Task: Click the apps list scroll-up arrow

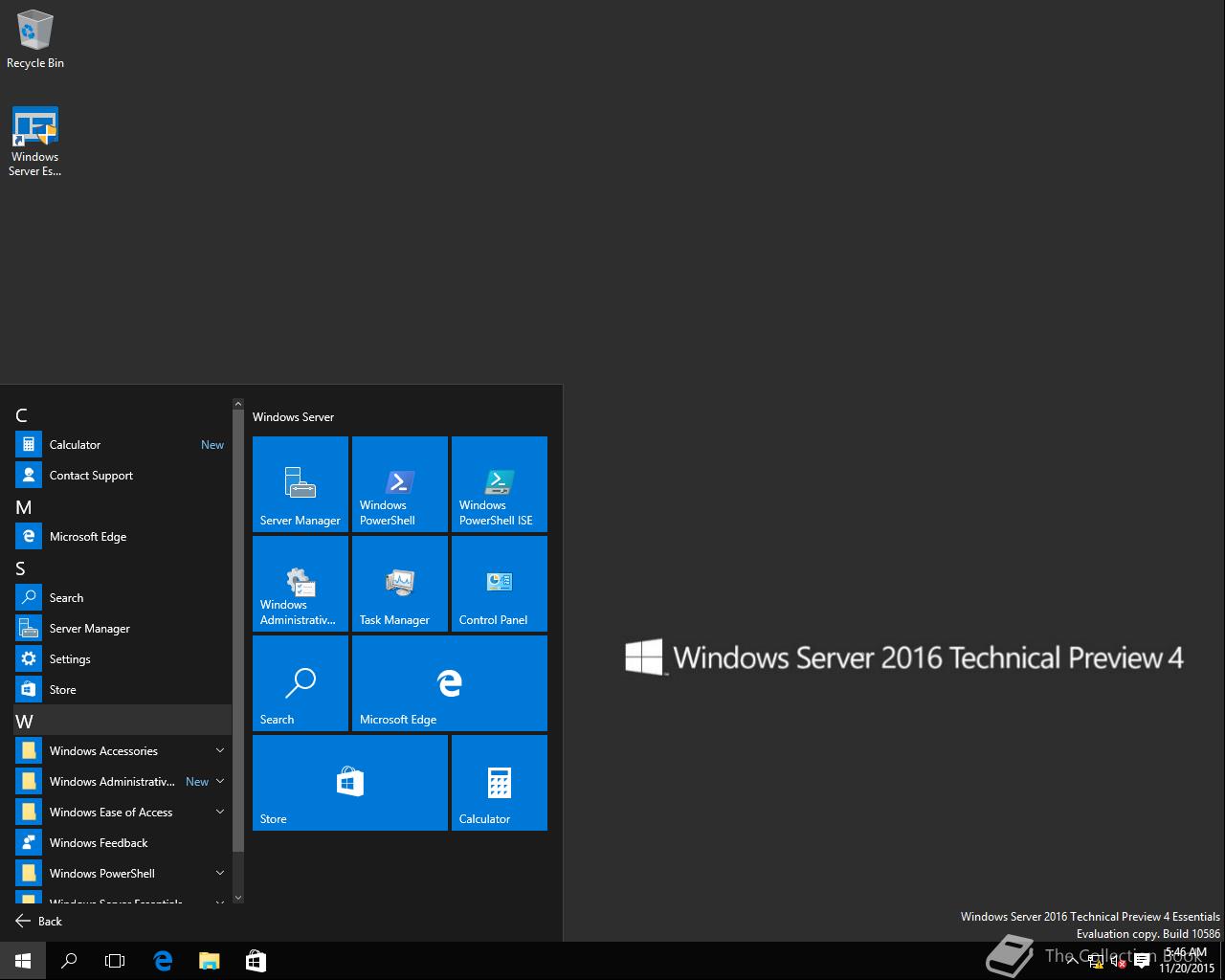Action: click(238, 405)
